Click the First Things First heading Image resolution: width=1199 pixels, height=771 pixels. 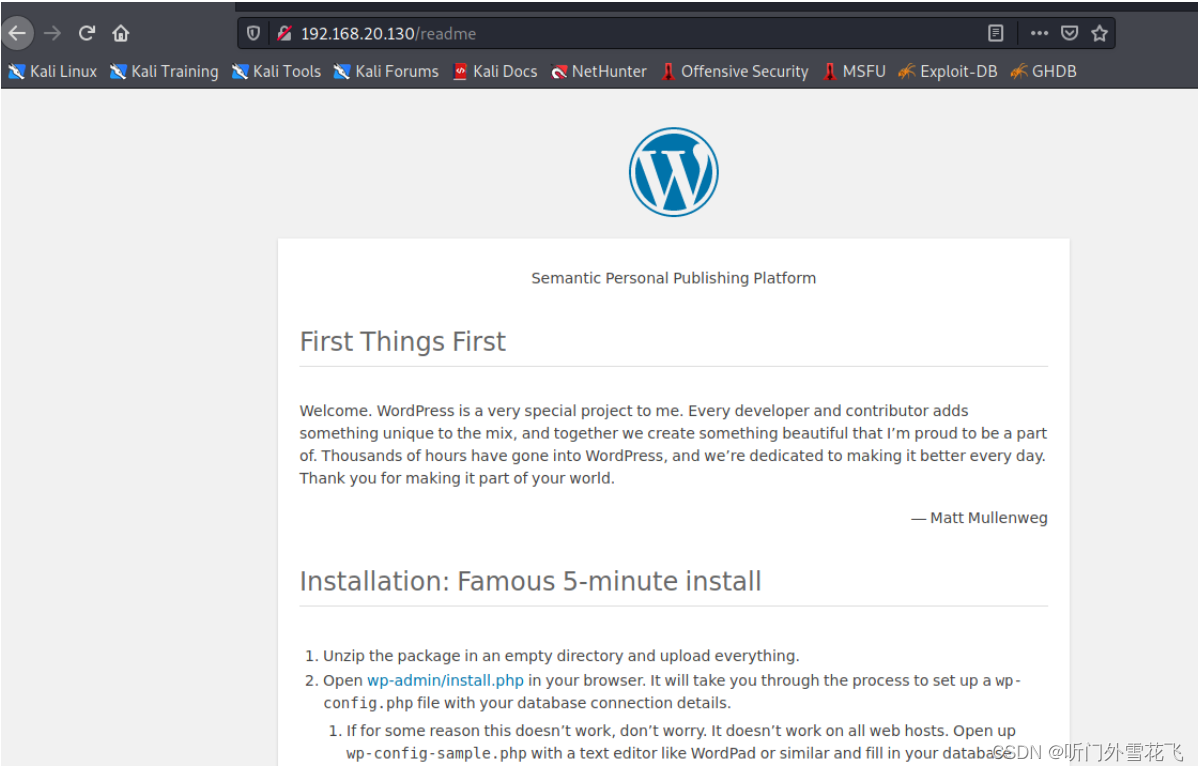pyautogui.click(x=402, y=341)
